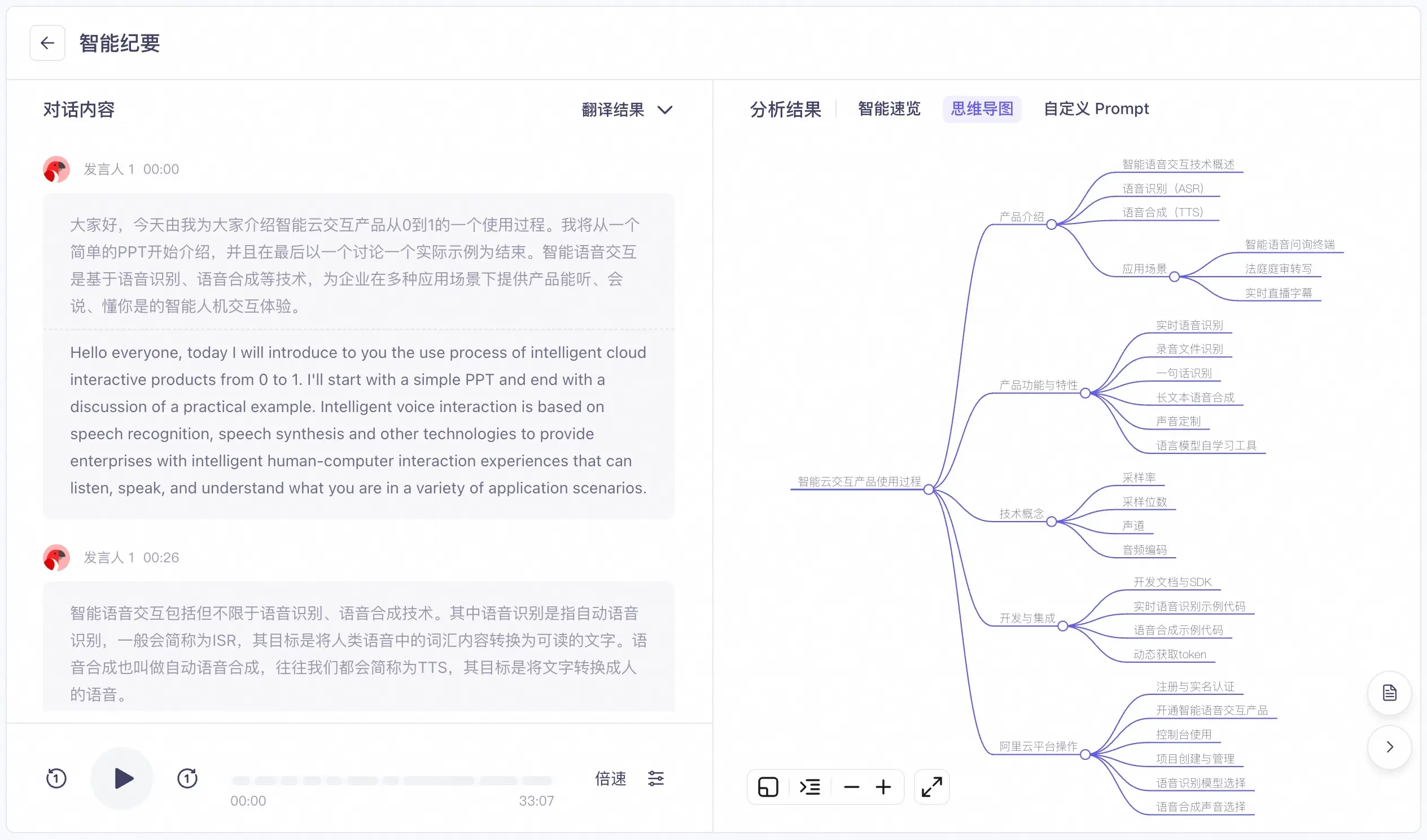The width and height of the screenshot is (1427, 840).
Task: Collapse the 应用场景 node circle
Action: click(1175, 277)
